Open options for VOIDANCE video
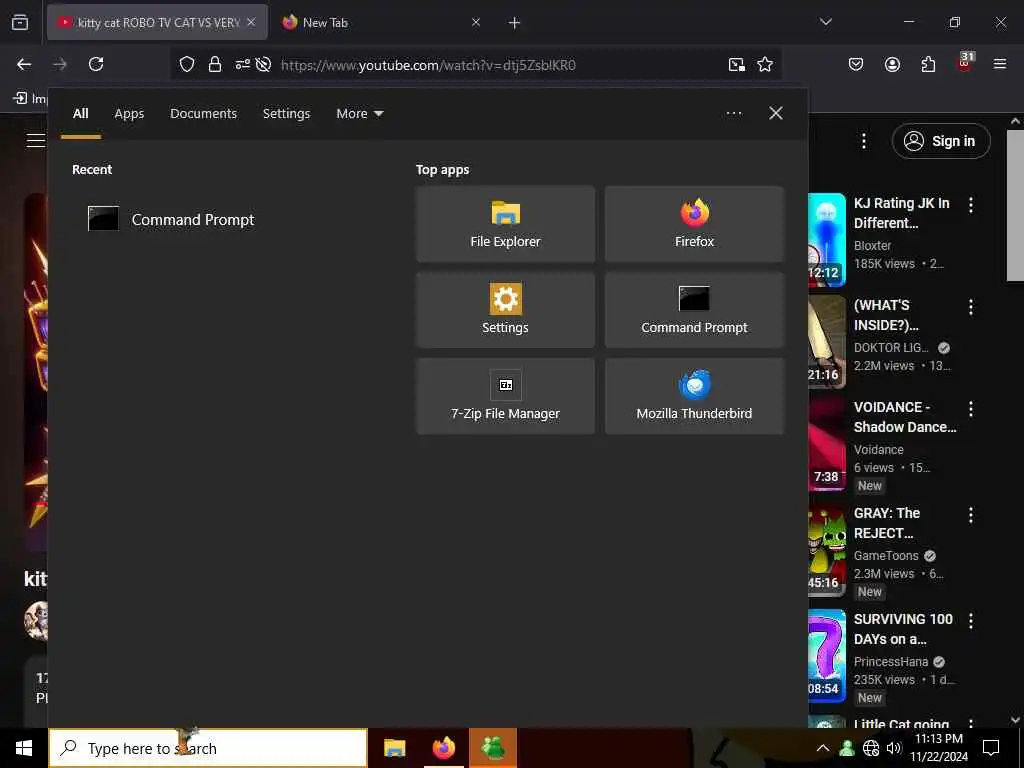1024x768 pixels. coord(970,409)
